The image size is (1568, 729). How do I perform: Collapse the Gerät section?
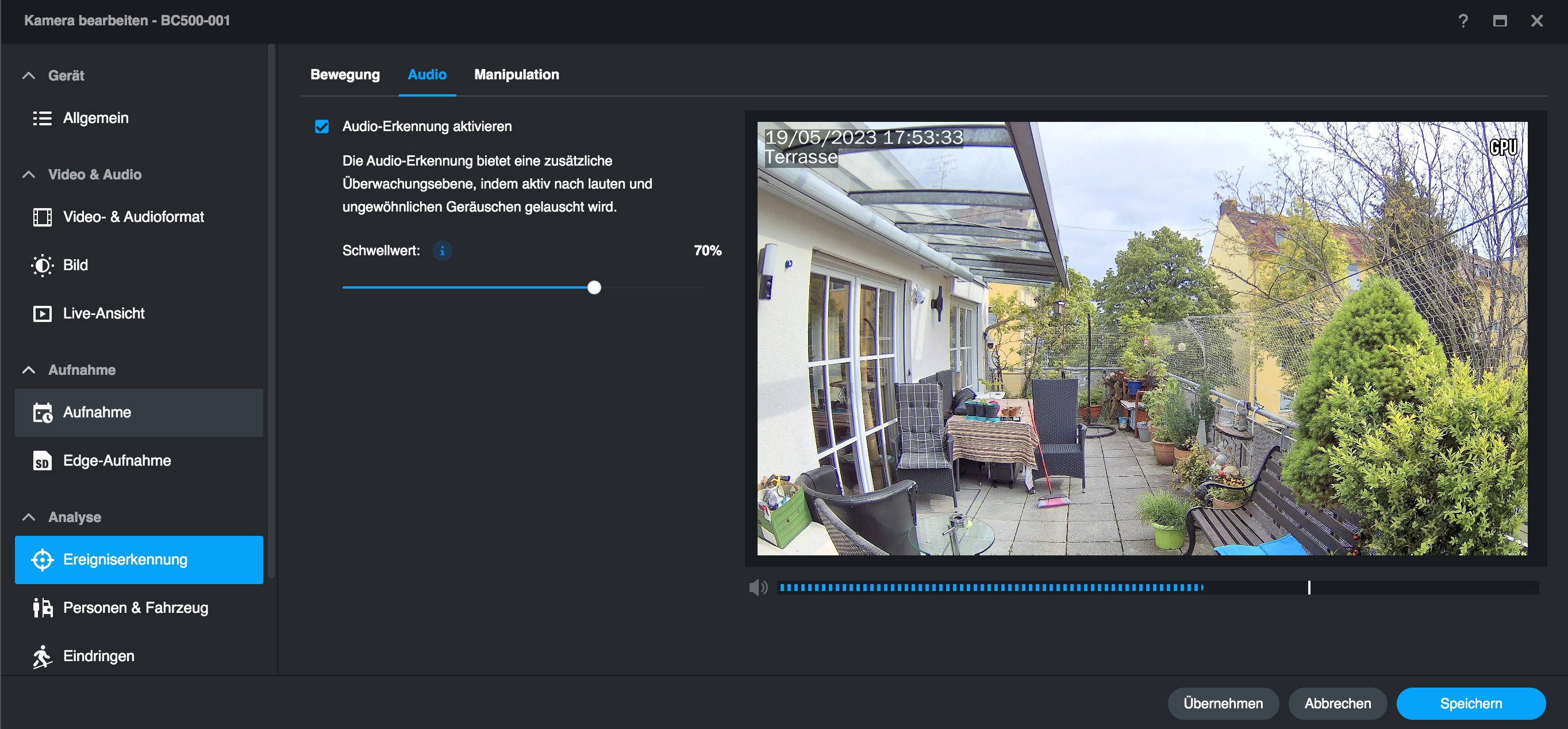(29, 75)
